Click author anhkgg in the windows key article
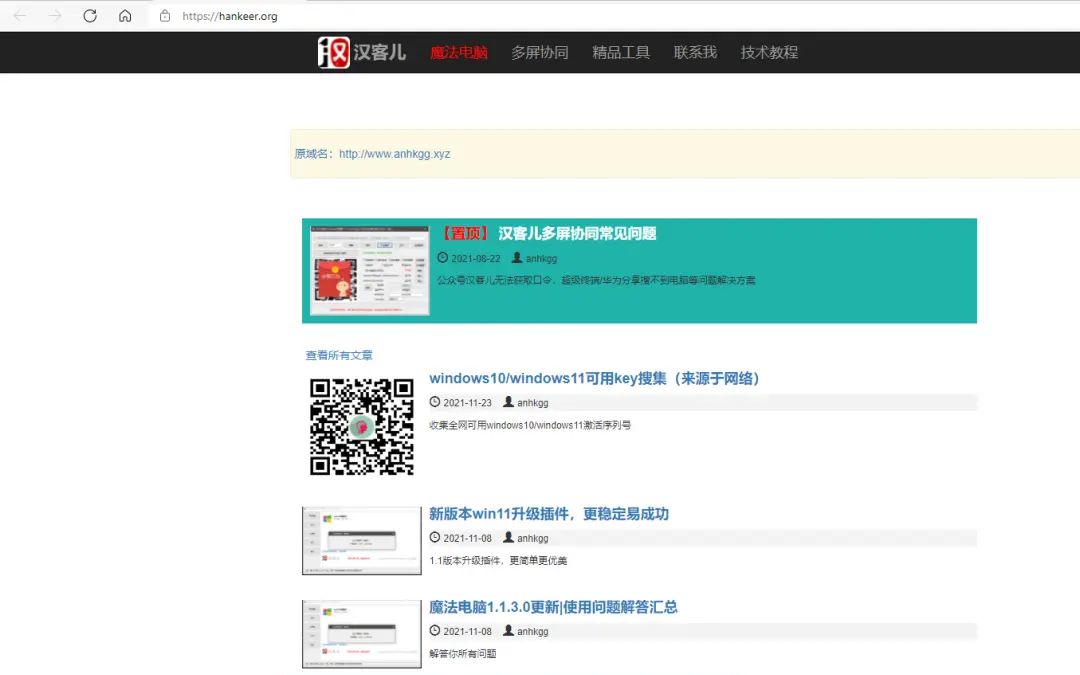 tap(532, 402)
